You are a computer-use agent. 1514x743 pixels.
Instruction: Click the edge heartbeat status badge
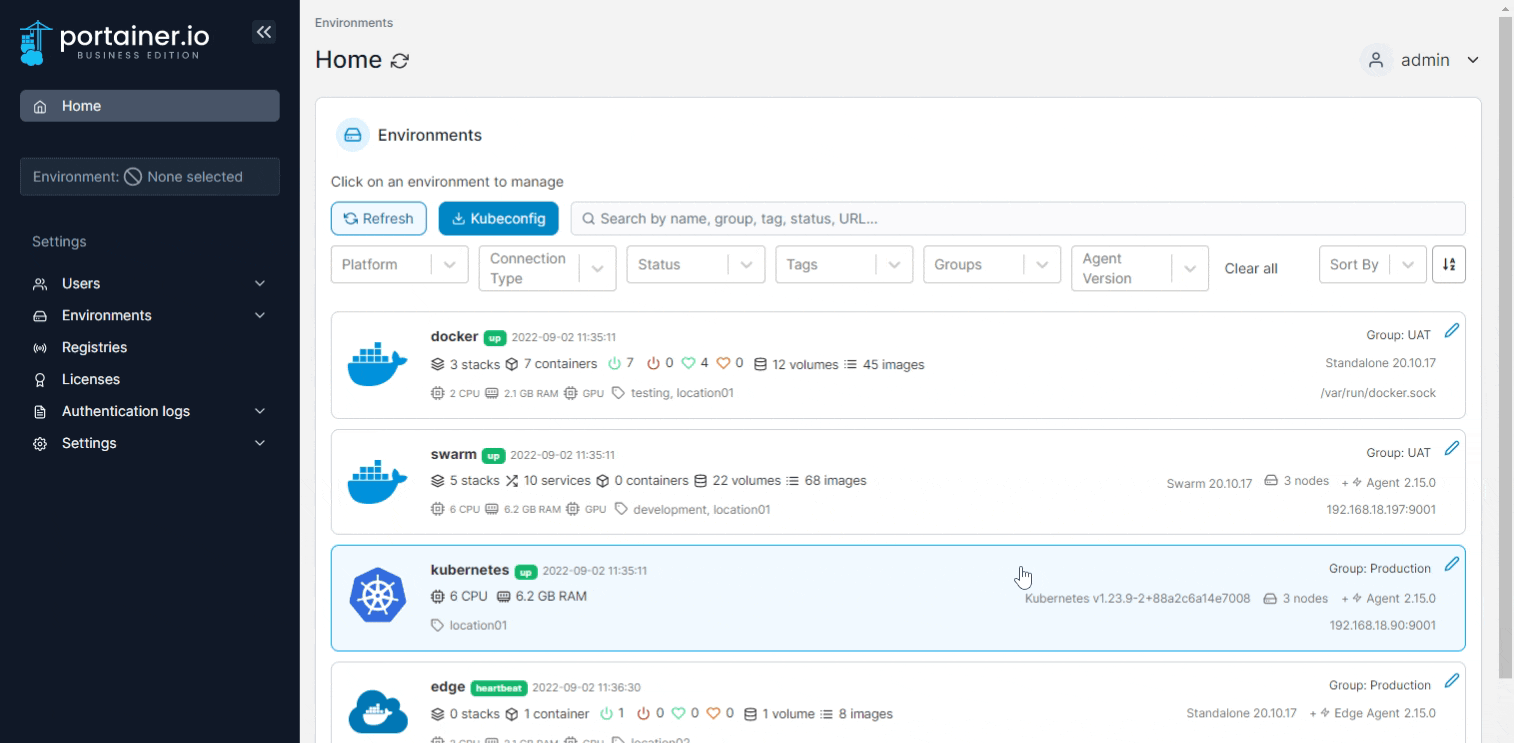[x=498, y=688]
